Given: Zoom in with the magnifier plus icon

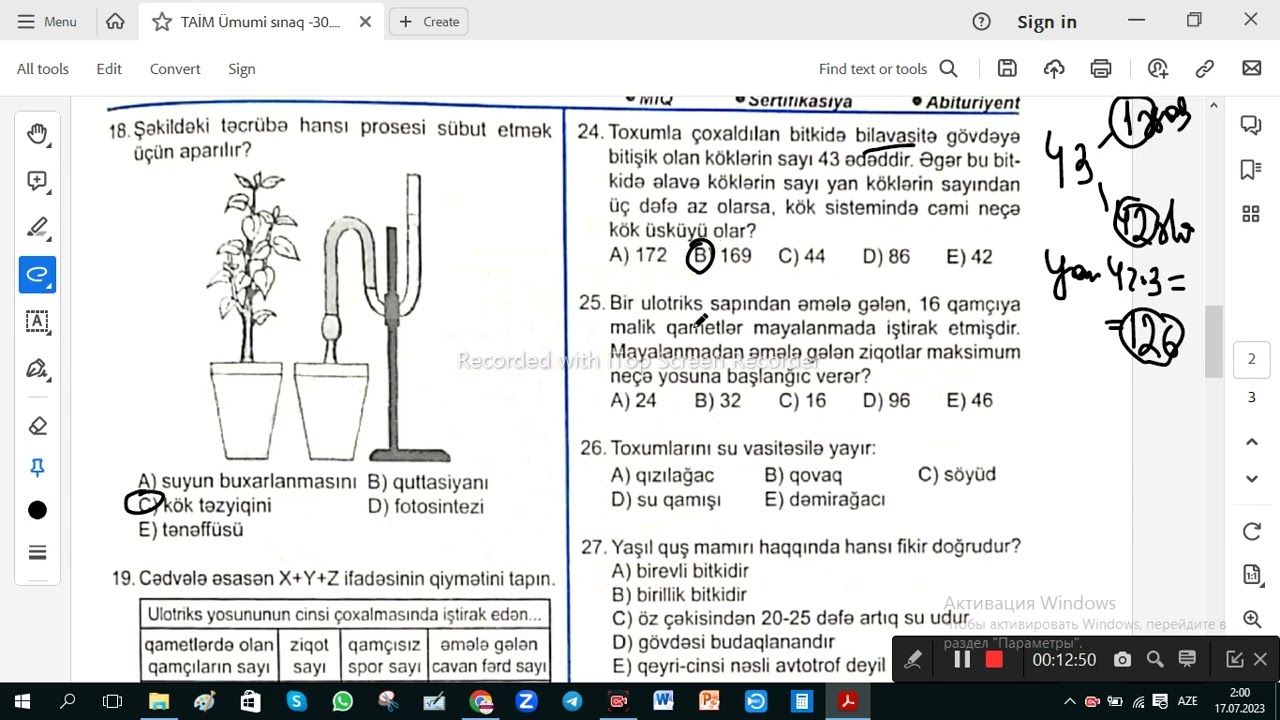Looking at the screenshot, I should tap(1251, 619).
